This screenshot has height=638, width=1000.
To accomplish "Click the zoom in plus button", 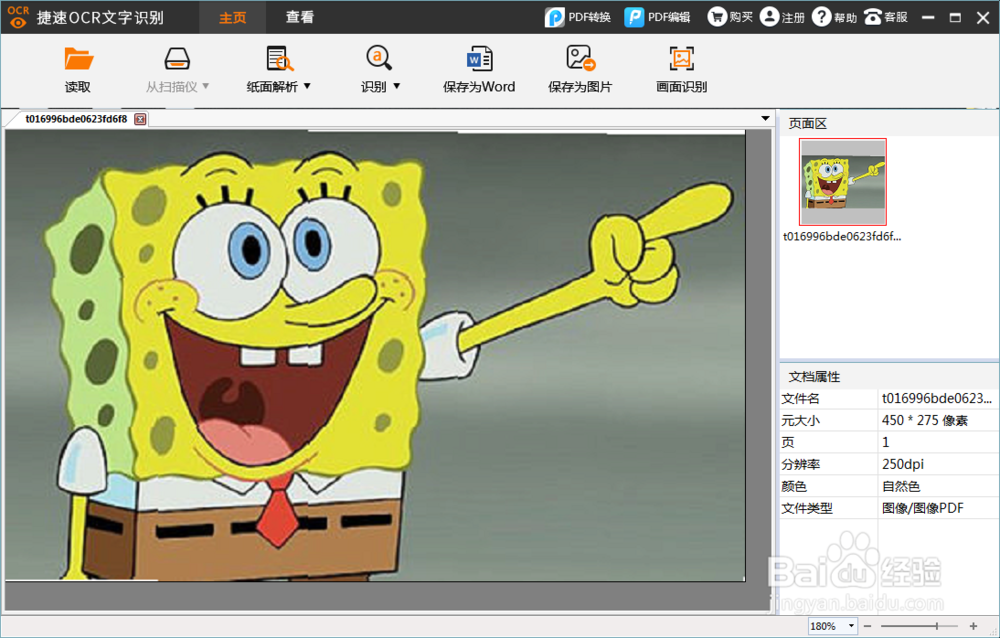I will pyautogui.click(x=973, y=626).
